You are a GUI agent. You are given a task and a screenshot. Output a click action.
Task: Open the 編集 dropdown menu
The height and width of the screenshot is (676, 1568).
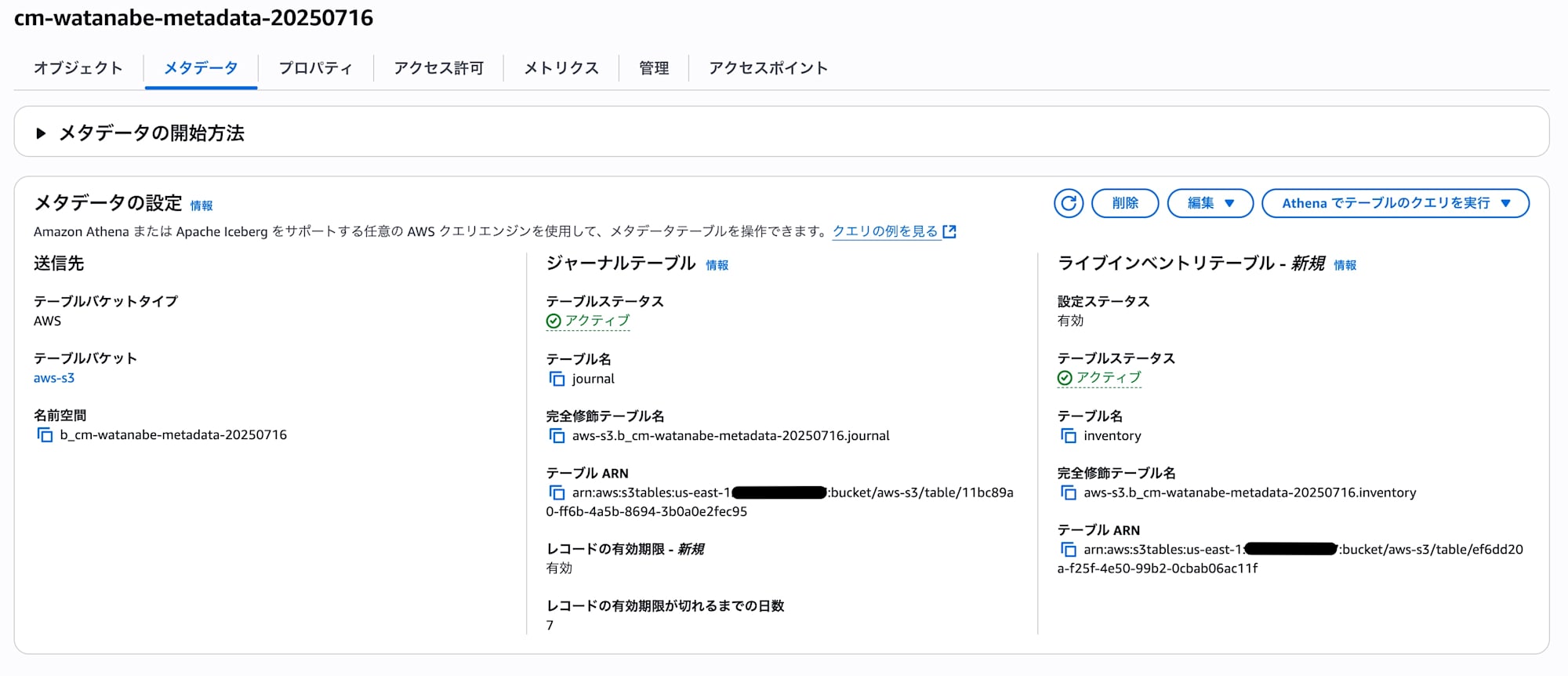[1210, 203]
